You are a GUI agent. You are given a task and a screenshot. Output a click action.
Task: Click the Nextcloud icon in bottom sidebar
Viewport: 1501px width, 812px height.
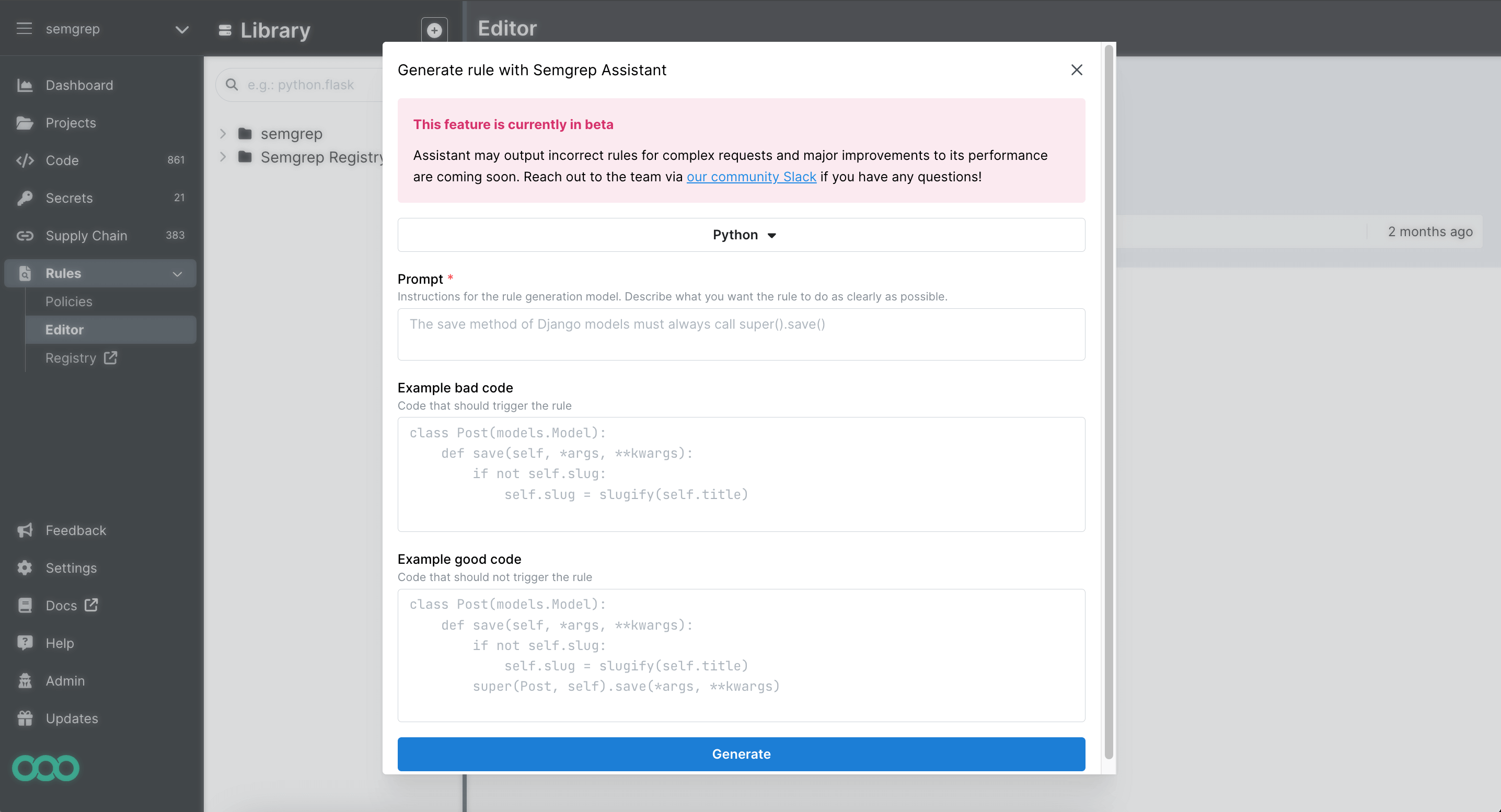pyautogui.click(x=46, y=768)
